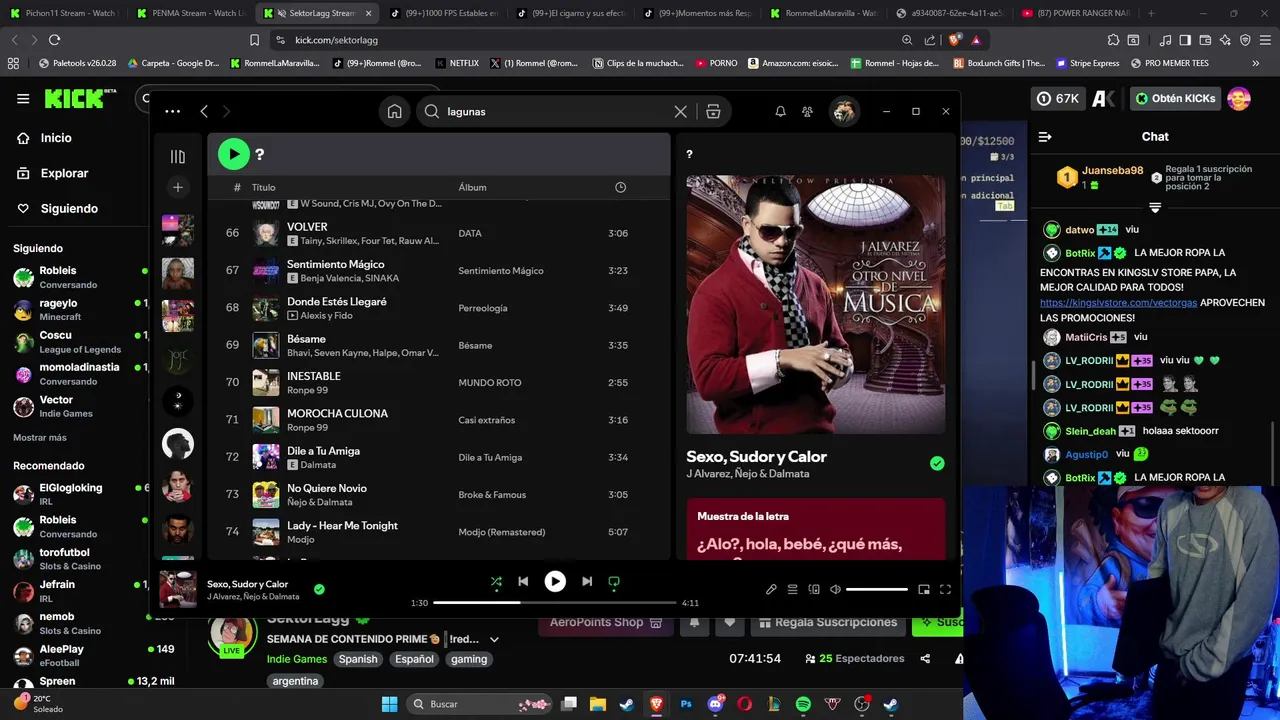Sort tracks by the duration clock icon
Viewport: 1280px width, 720px height.
click(620, 187)
